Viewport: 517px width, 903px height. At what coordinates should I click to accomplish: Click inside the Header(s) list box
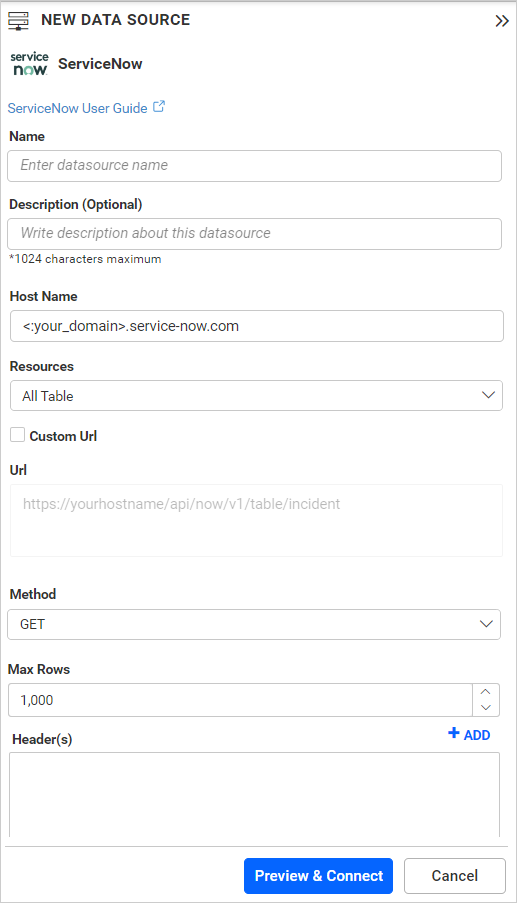pyautogui.click(x=254, y=795)
